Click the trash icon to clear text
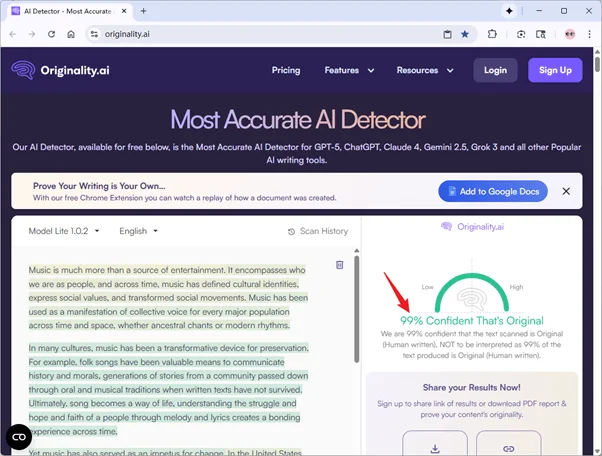Image resolution: width=602 pixels, height=456 pixels. click(340, 265)
